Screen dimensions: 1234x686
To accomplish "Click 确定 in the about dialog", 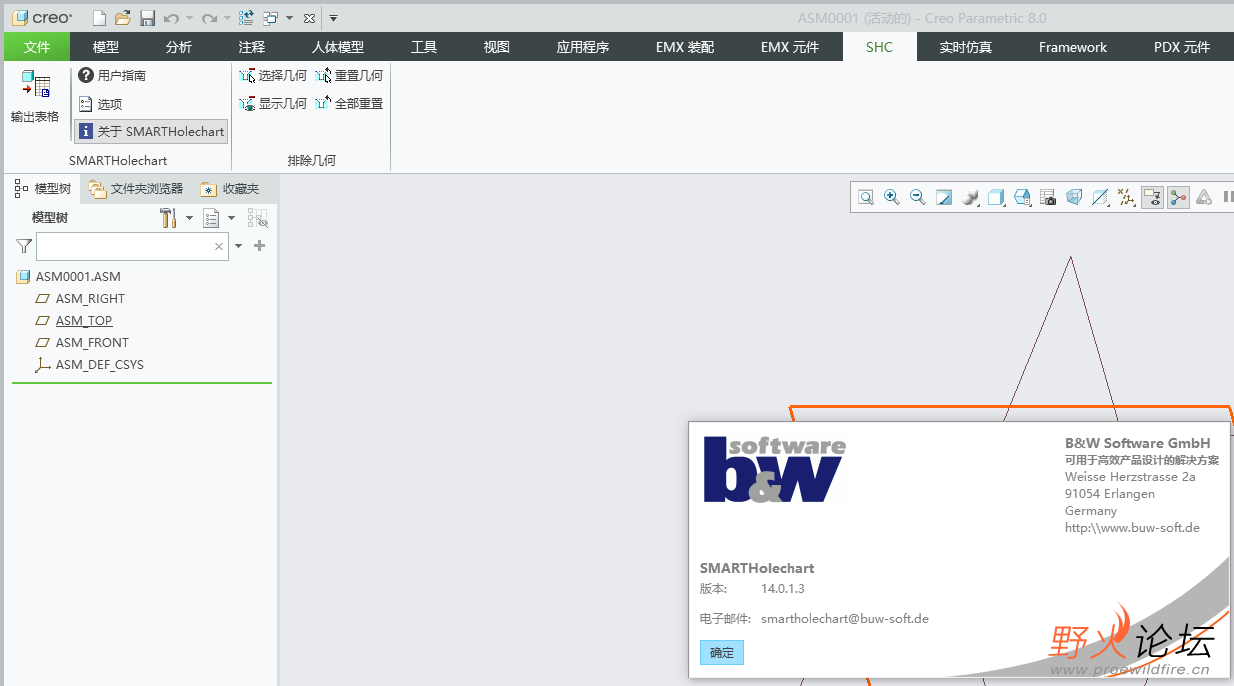I will pyautogui.click(x=722, y=653).
